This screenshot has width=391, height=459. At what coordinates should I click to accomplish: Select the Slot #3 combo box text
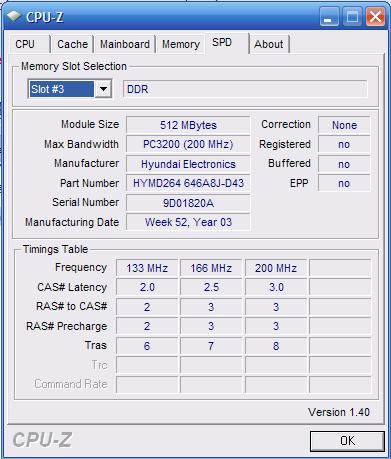[x=61, y=89]
